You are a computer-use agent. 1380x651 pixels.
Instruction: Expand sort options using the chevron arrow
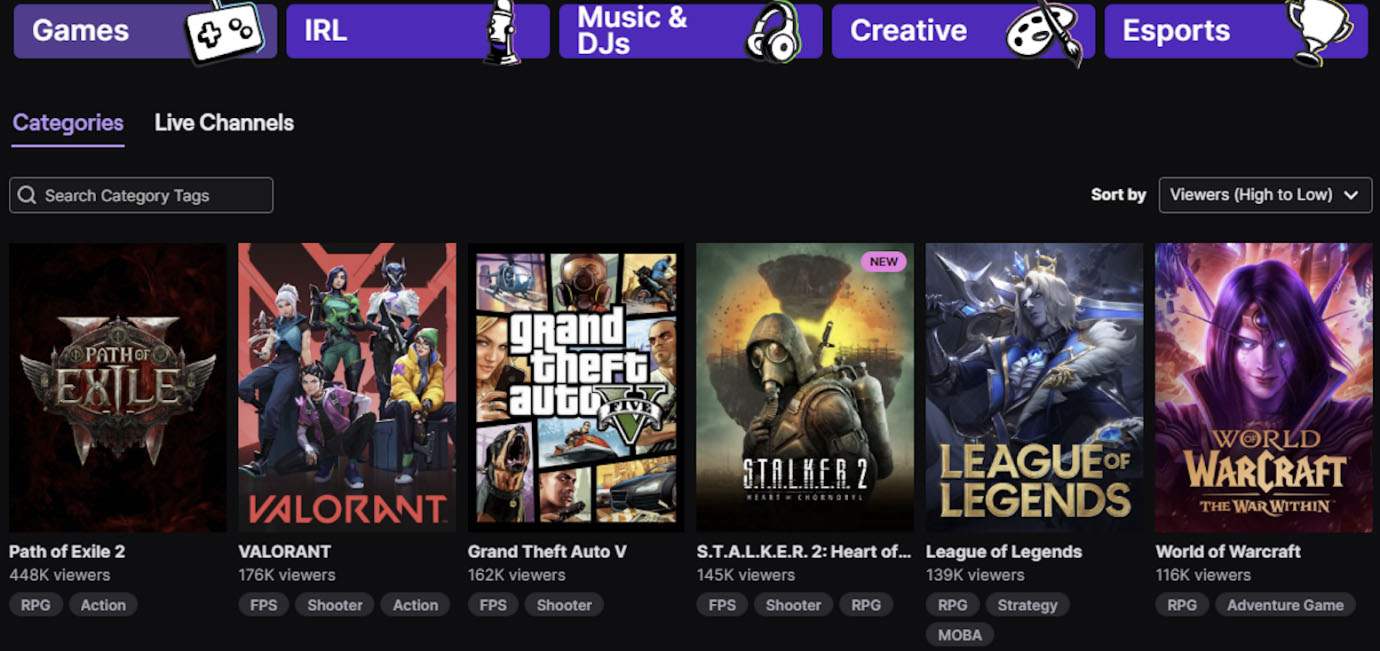(1351, 195)
